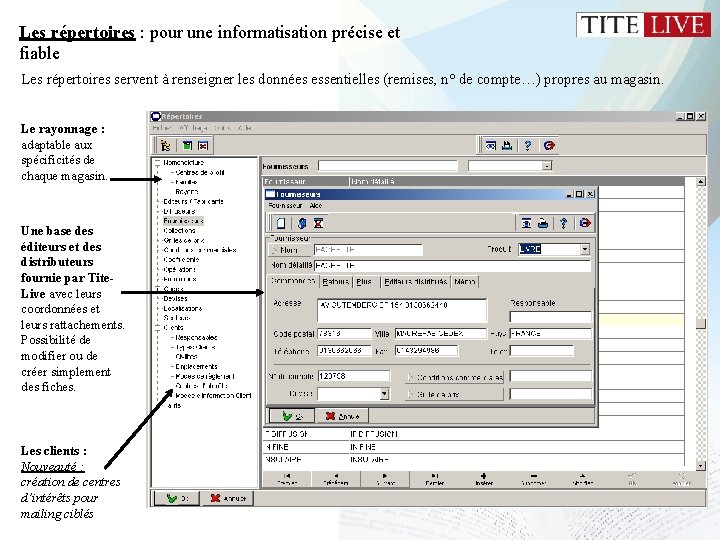This screenshot has height=540, width=720.
Task: Click the up arrow of the supplier list scrollbar
Action: click(701, 182)
